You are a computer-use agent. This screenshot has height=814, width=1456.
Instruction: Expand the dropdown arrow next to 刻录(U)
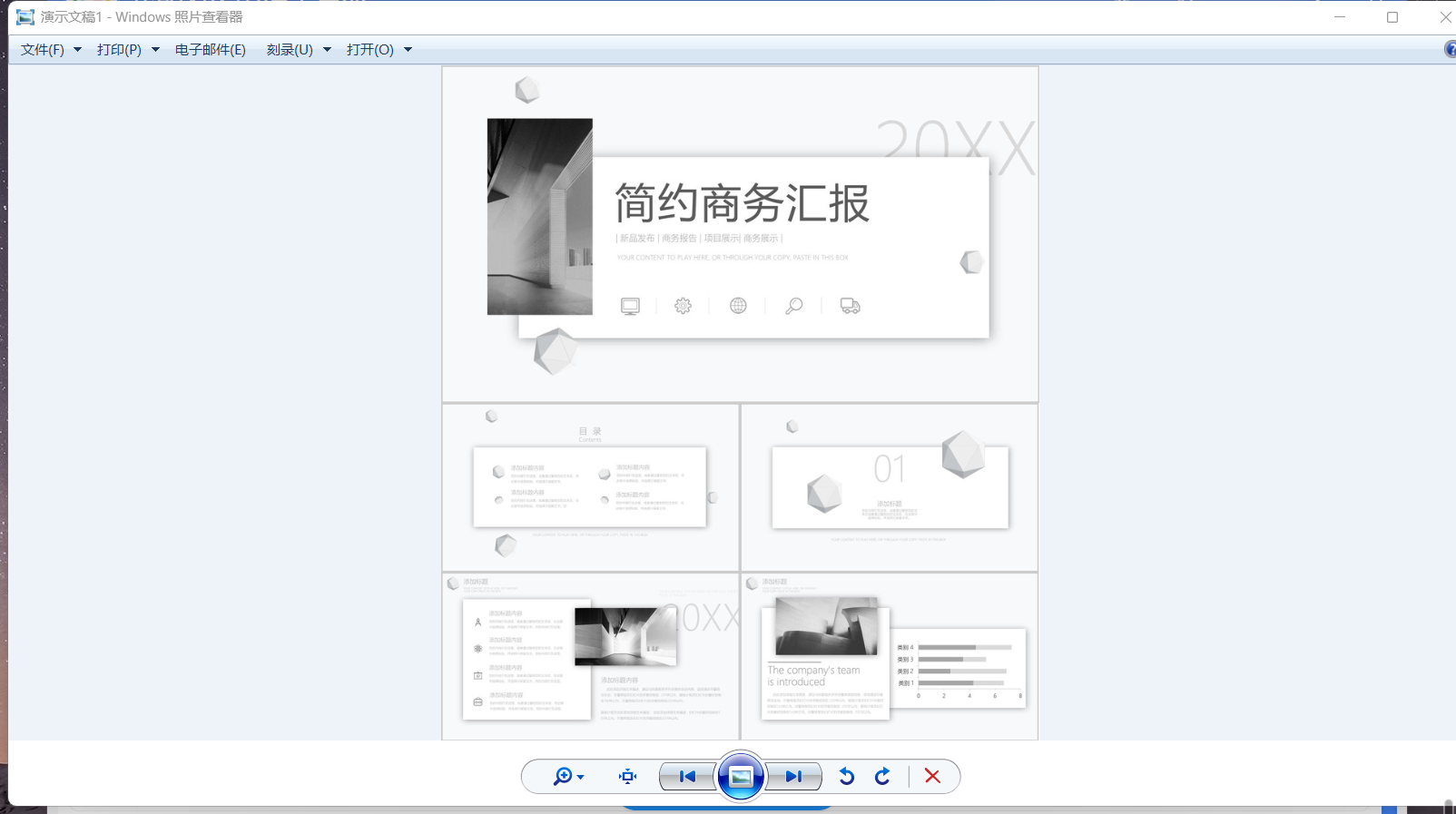(x=327, y=50)
